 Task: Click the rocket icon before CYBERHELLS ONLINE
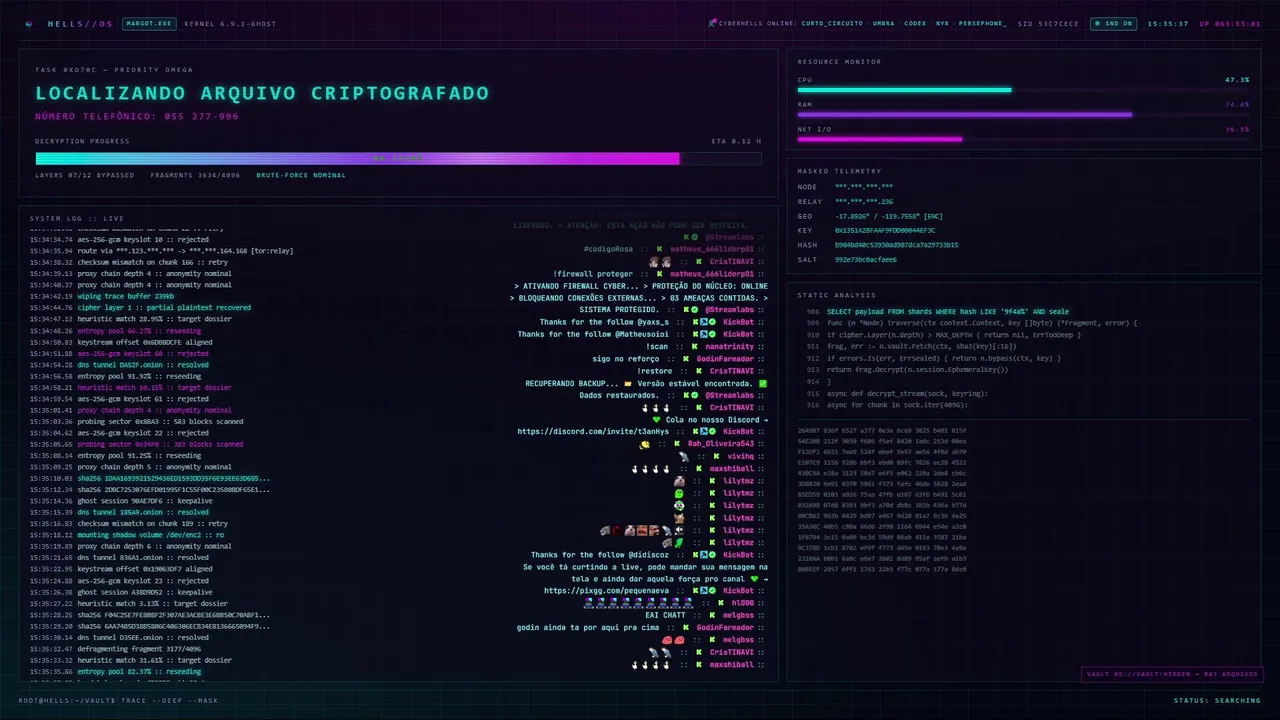click(x=712, y=23)
